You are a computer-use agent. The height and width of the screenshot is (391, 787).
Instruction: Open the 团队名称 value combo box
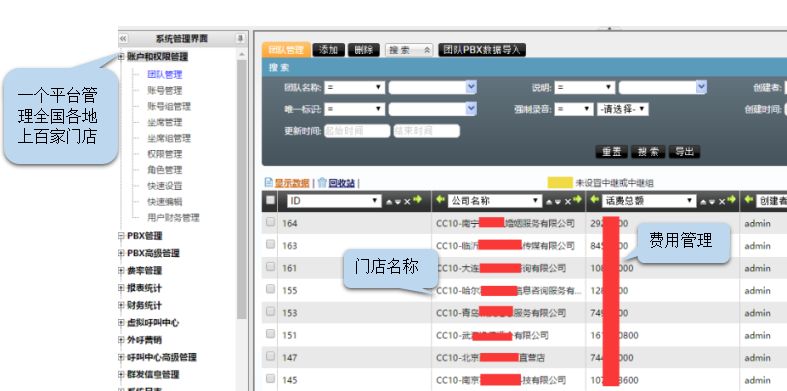(x=433, y=87)
